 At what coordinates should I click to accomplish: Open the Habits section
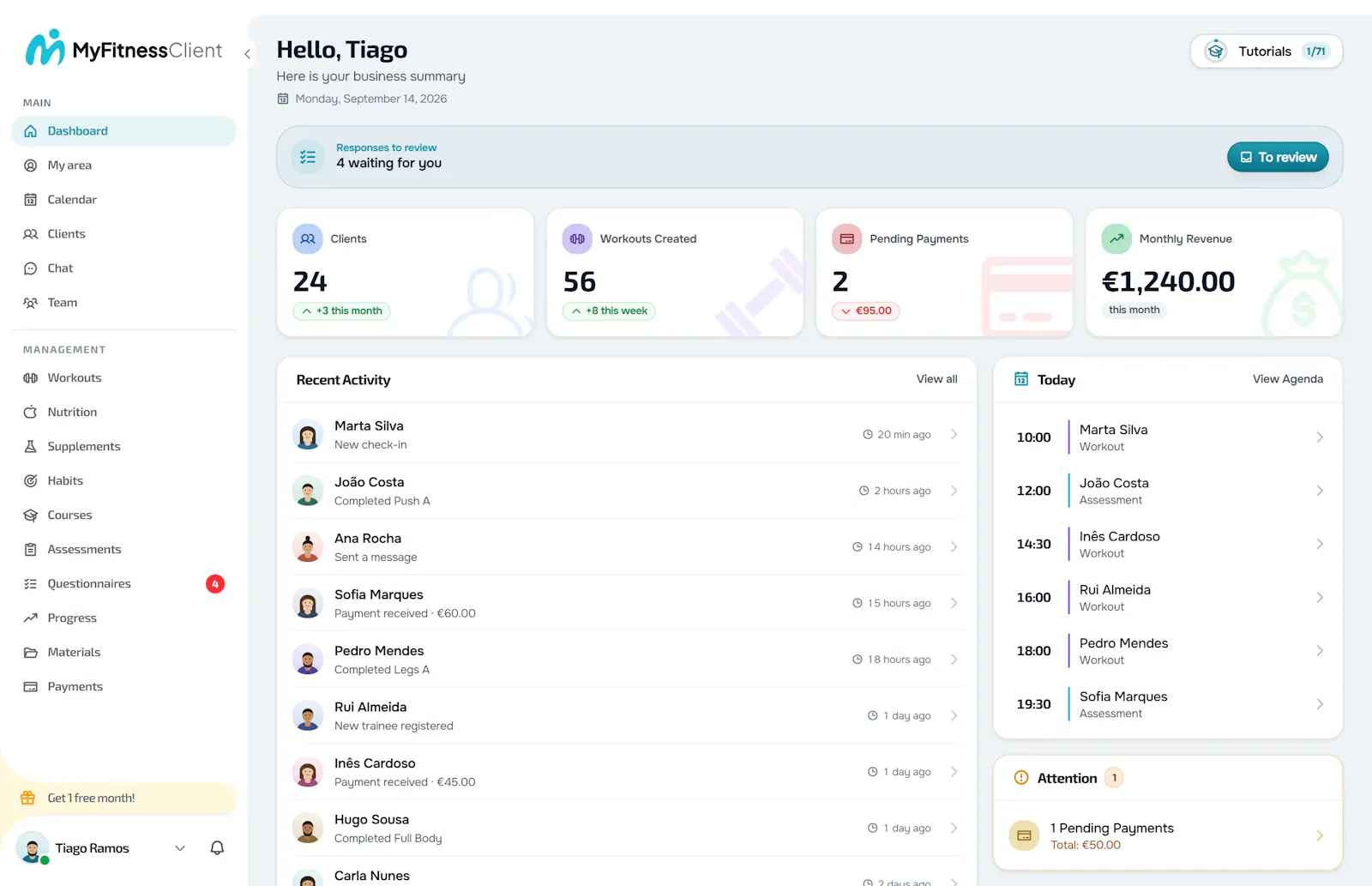123,481
